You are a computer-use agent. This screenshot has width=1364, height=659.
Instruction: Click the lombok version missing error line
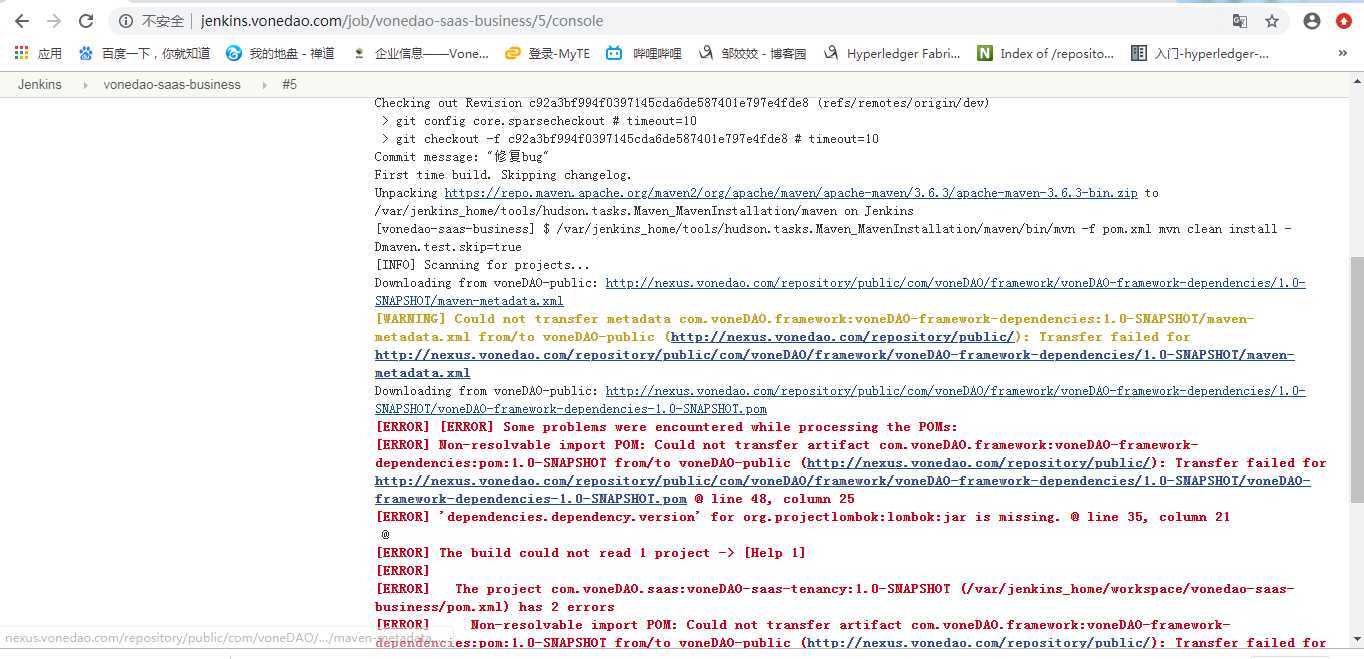pos(802,517)
